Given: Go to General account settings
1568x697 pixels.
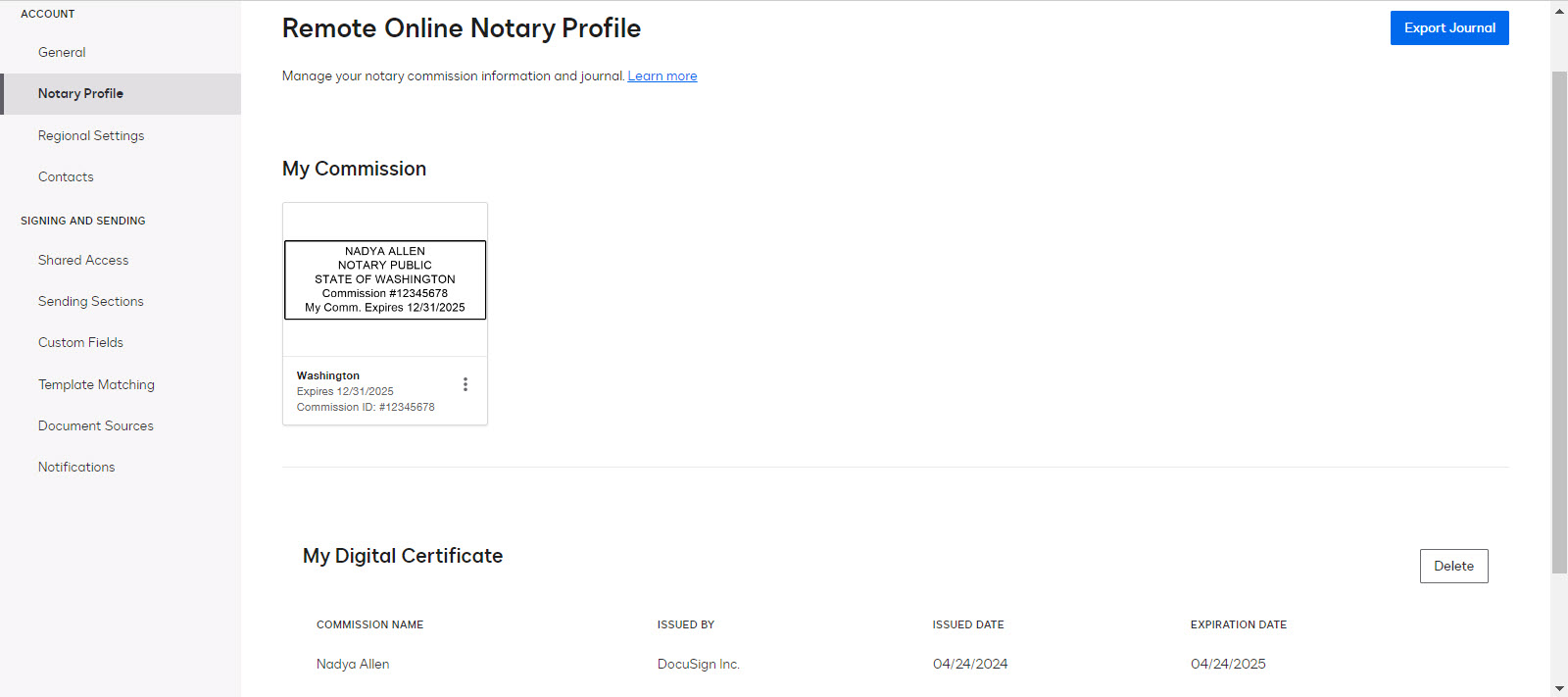Looking at the screenshot, I should pos(62,52).
